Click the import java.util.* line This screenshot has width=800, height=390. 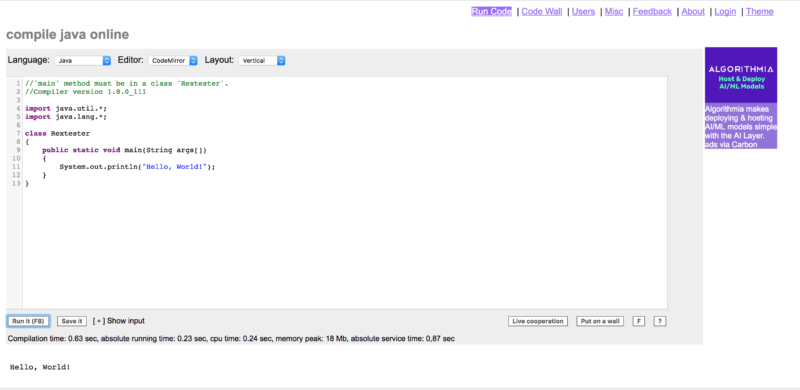pyautogui.click(x=66, y=108)
